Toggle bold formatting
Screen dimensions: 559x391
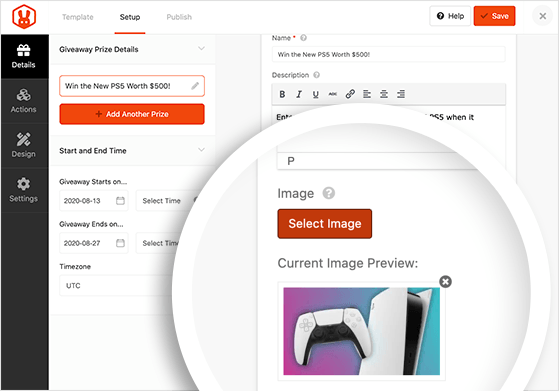coord(282,94)
